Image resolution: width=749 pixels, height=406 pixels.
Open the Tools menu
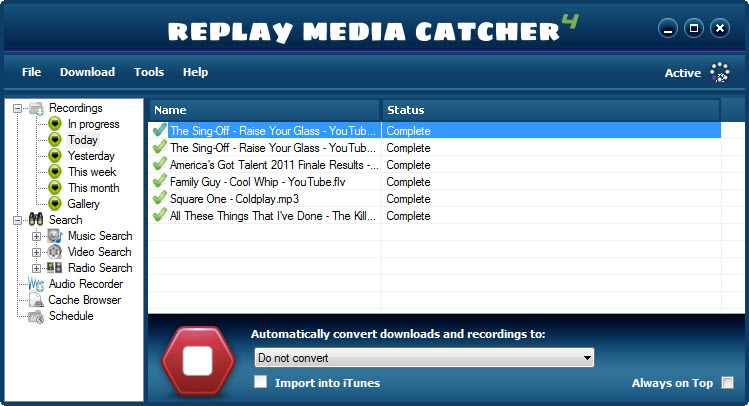click(149, 72)
